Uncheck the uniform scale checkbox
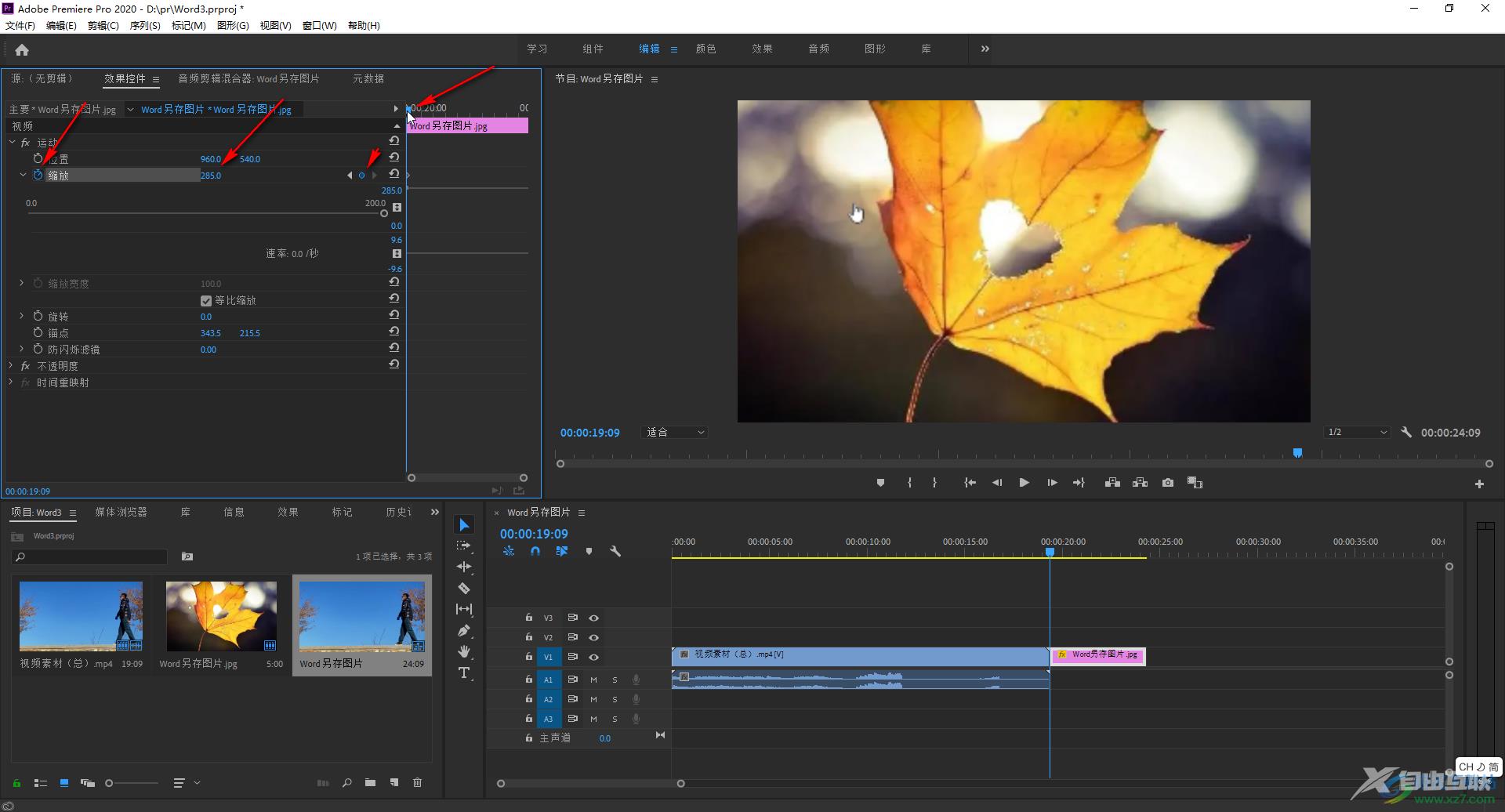This screenshot has width=1505, height=812. click(x=206, y=300)
